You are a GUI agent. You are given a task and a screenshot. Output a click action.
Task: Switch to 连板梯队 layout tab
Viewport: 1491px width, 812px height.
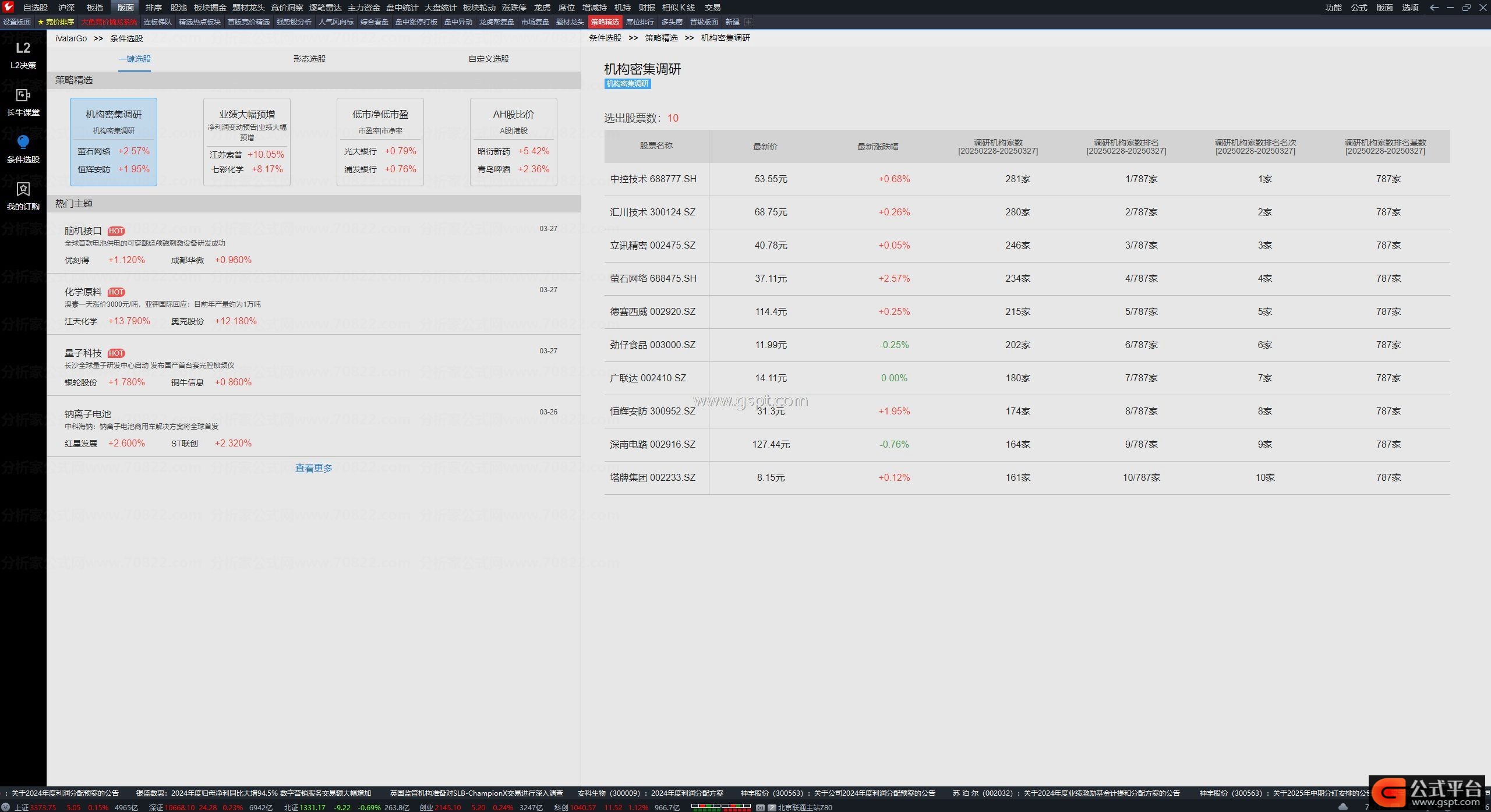click(x=158, y=22)
